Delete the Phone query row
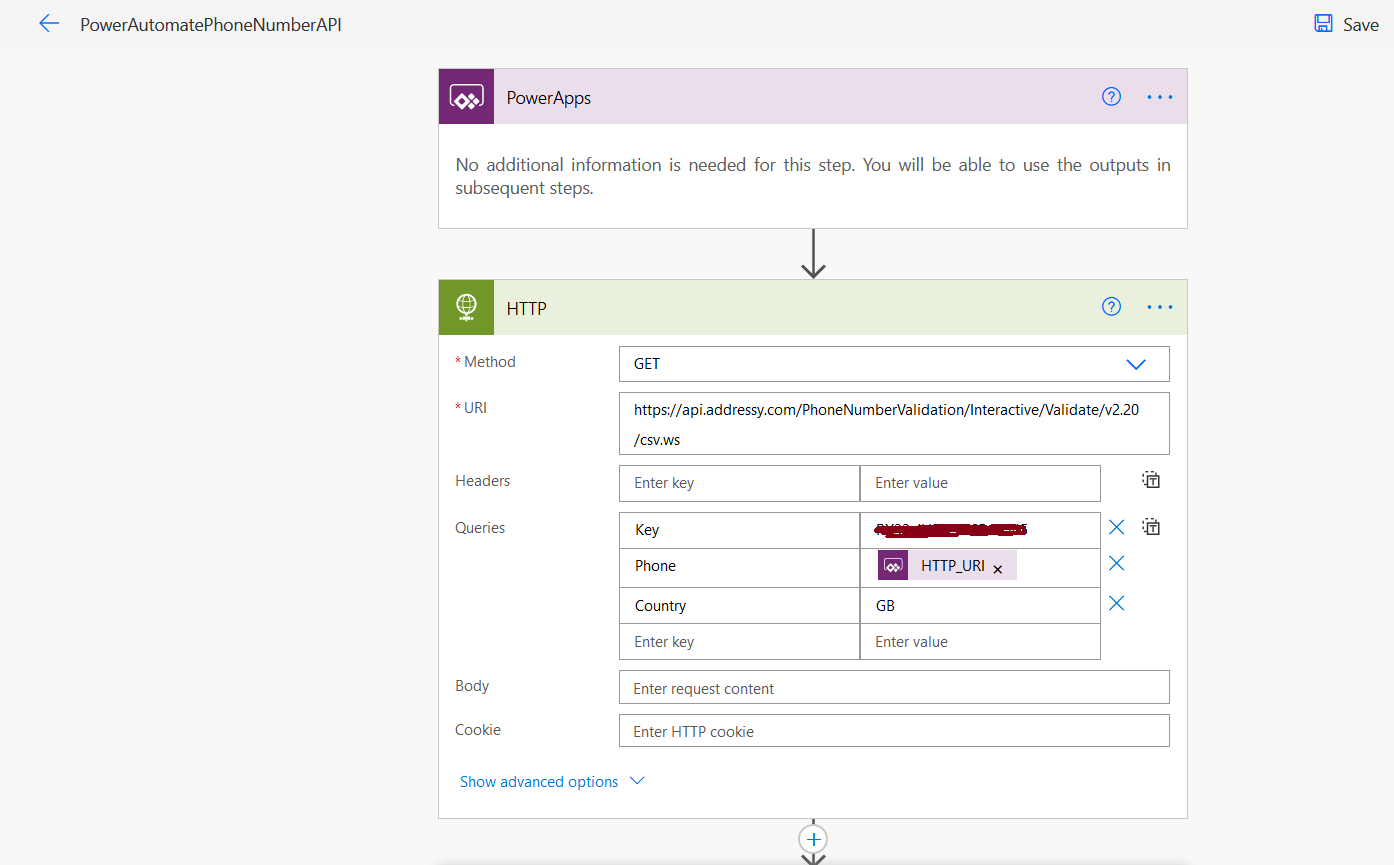Screen dimensions: 1394x865 pos(1116,563)
